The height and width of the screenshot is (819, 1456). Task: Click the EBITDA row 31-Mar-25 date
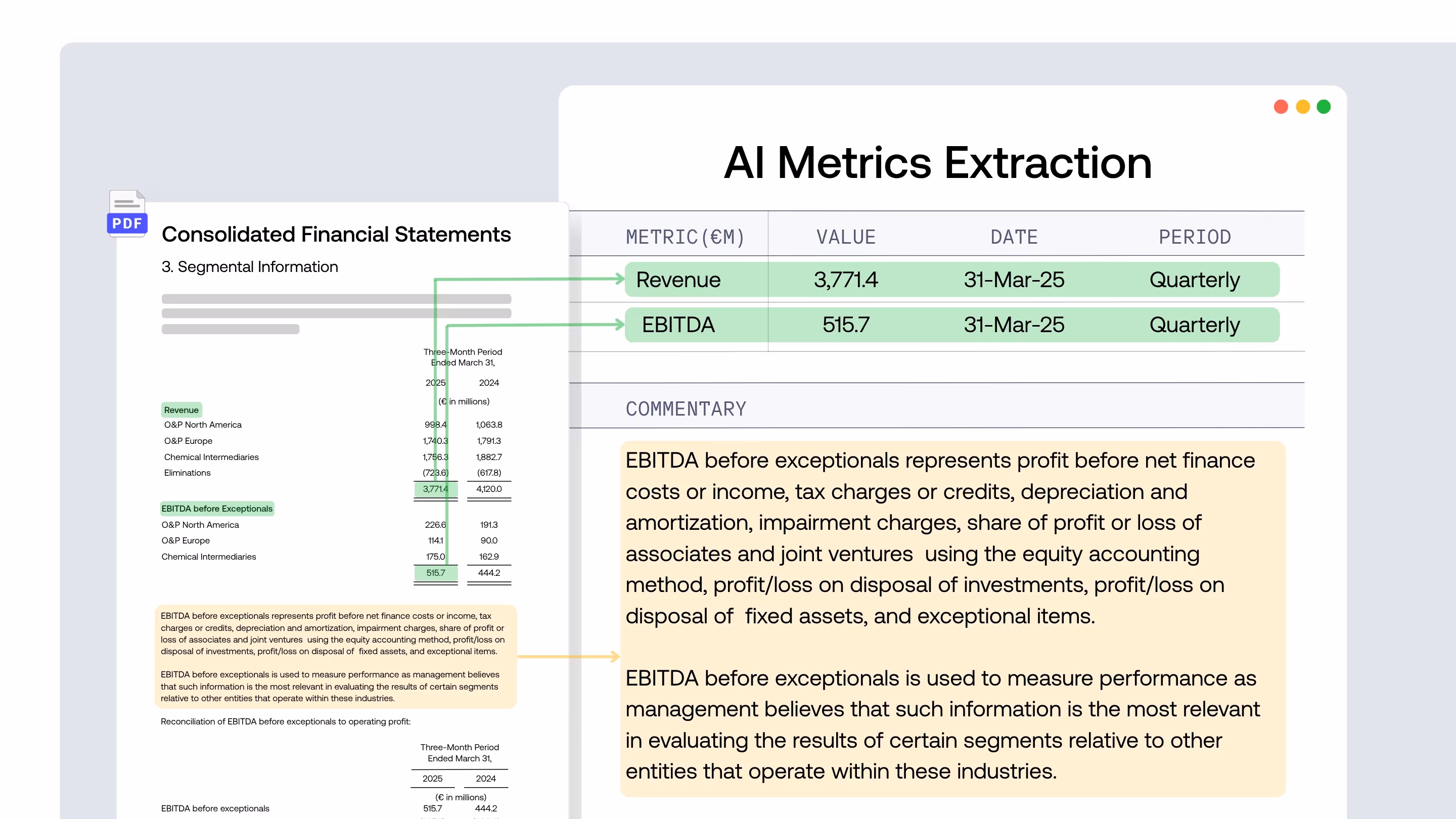coord(1014,325)
